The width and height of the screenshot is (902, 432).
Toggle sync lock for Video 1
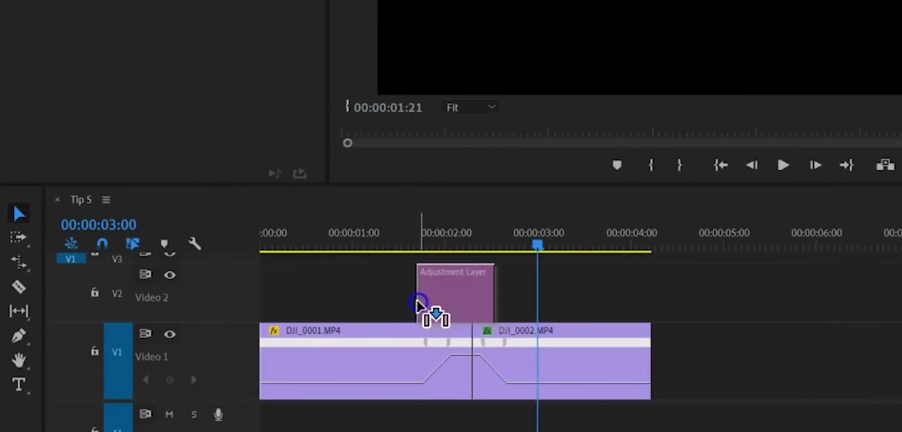point(145,334)
